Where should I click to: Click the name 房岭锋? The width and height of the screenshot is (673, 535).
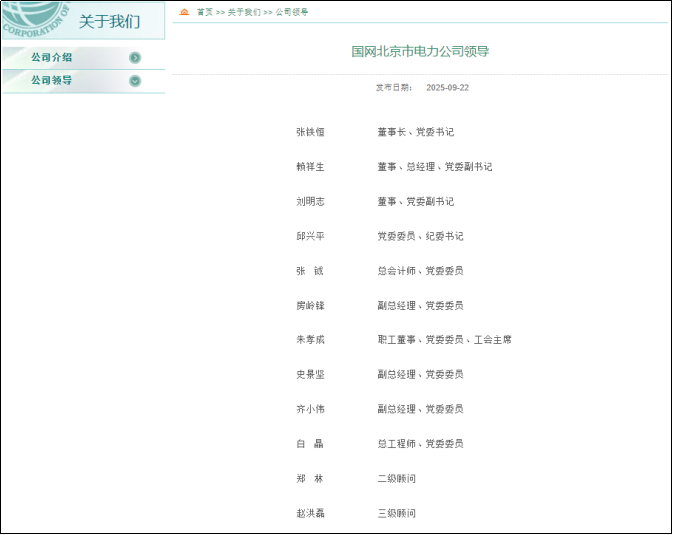(x=310, y=306)
